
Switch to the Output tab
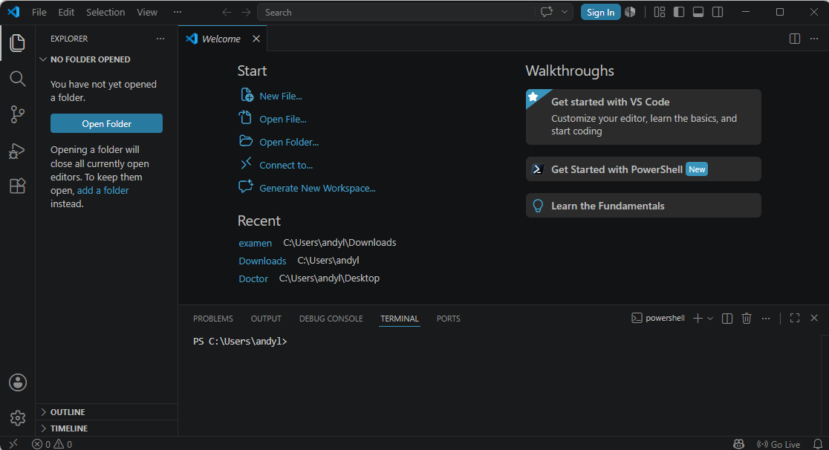click(266, 318)
